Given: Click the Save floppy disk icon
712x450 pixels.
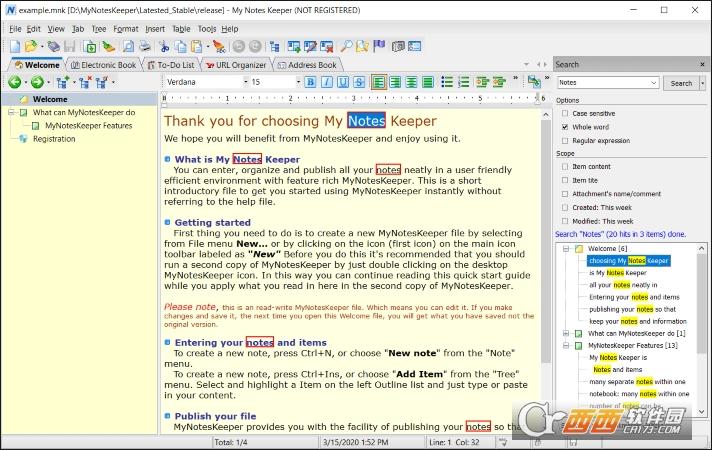Looking at the screenshot, I should click(x=69, y=46).
